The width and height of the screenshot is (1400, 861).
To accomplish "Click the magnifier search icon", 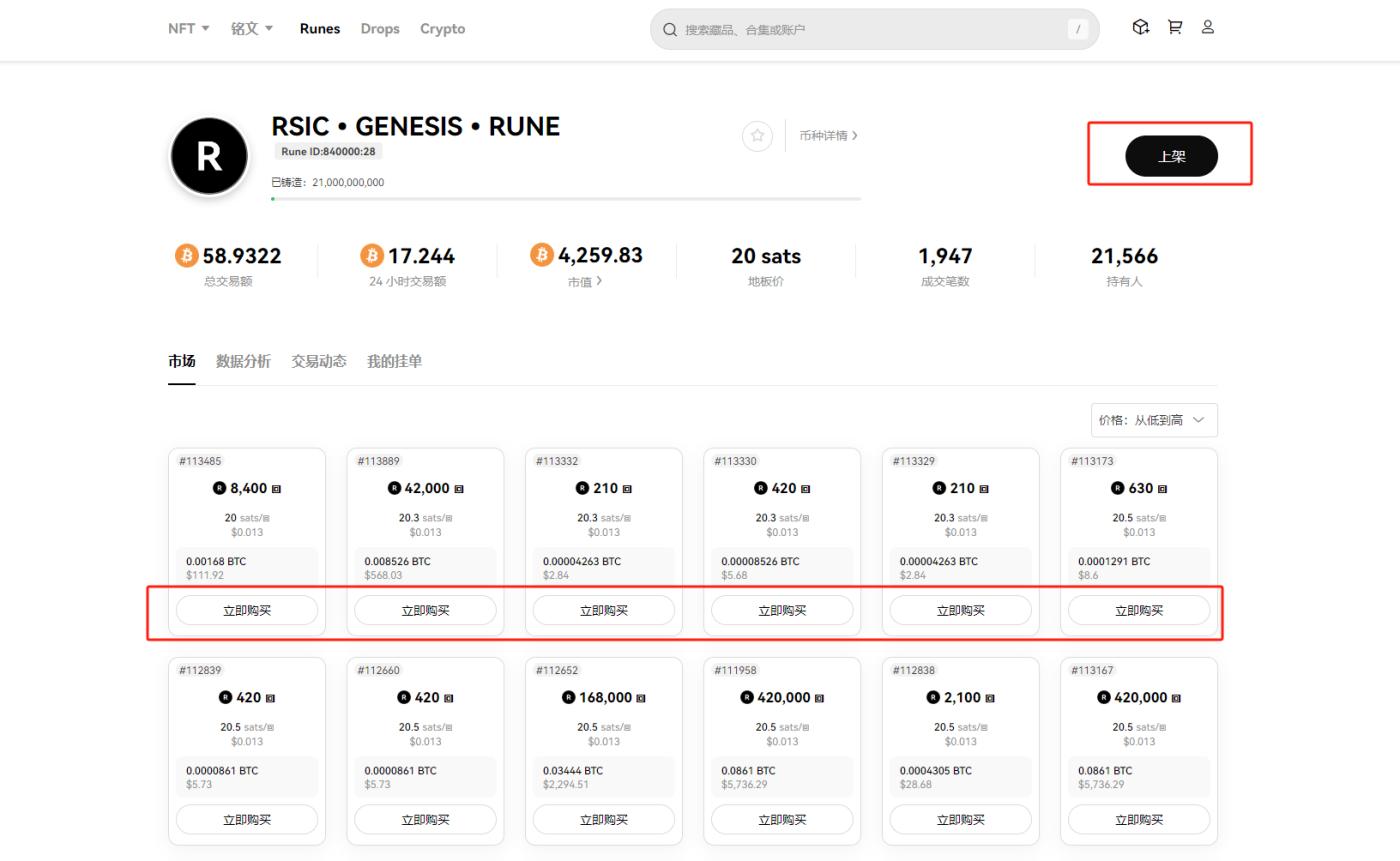I will coord(670,30).
